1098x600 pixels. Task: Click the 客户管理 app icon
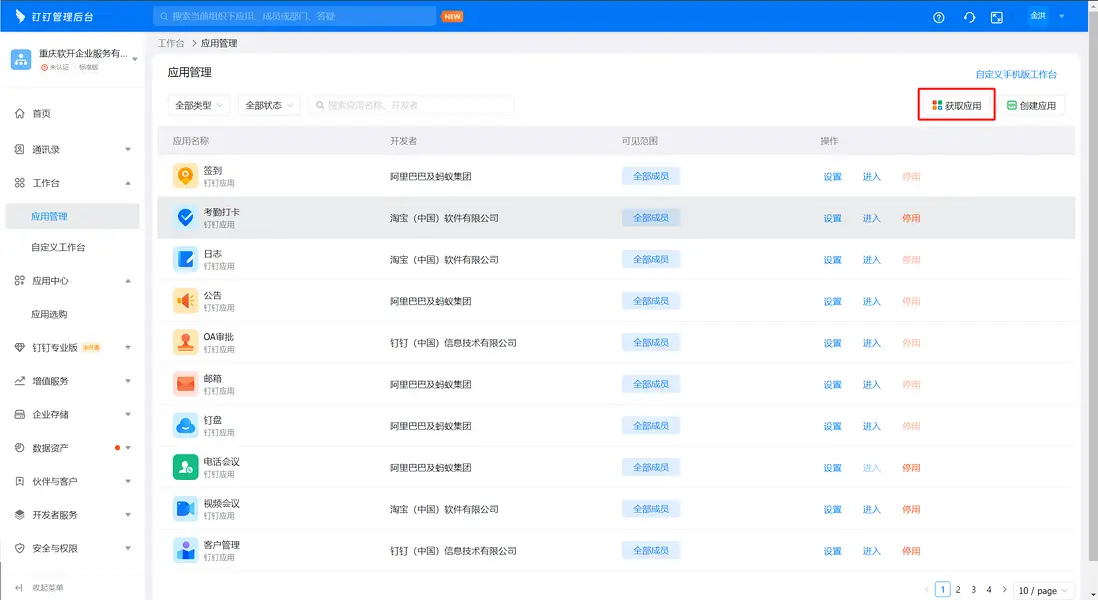(x=186, y=550)
